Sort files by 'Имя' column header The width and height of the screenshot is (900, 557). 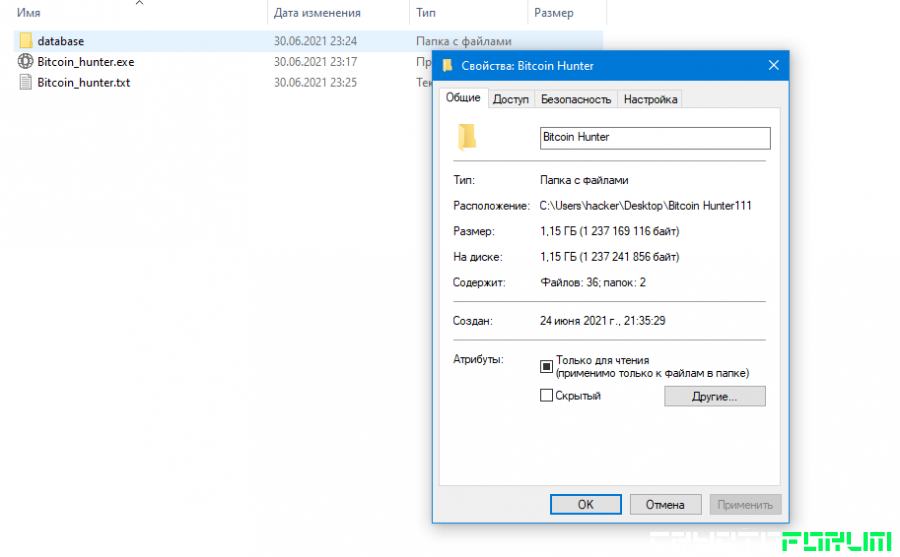pyautogui.click(x=29, y=13)
